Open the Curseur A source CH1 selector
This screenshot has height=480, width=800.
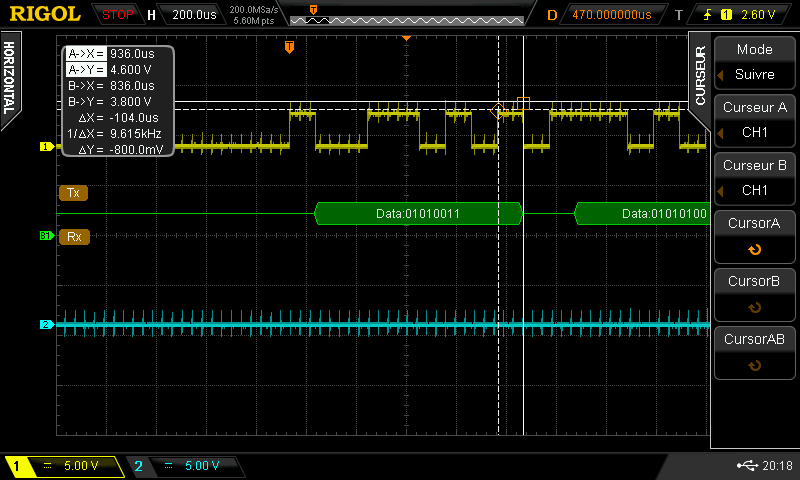click(754, 120)
